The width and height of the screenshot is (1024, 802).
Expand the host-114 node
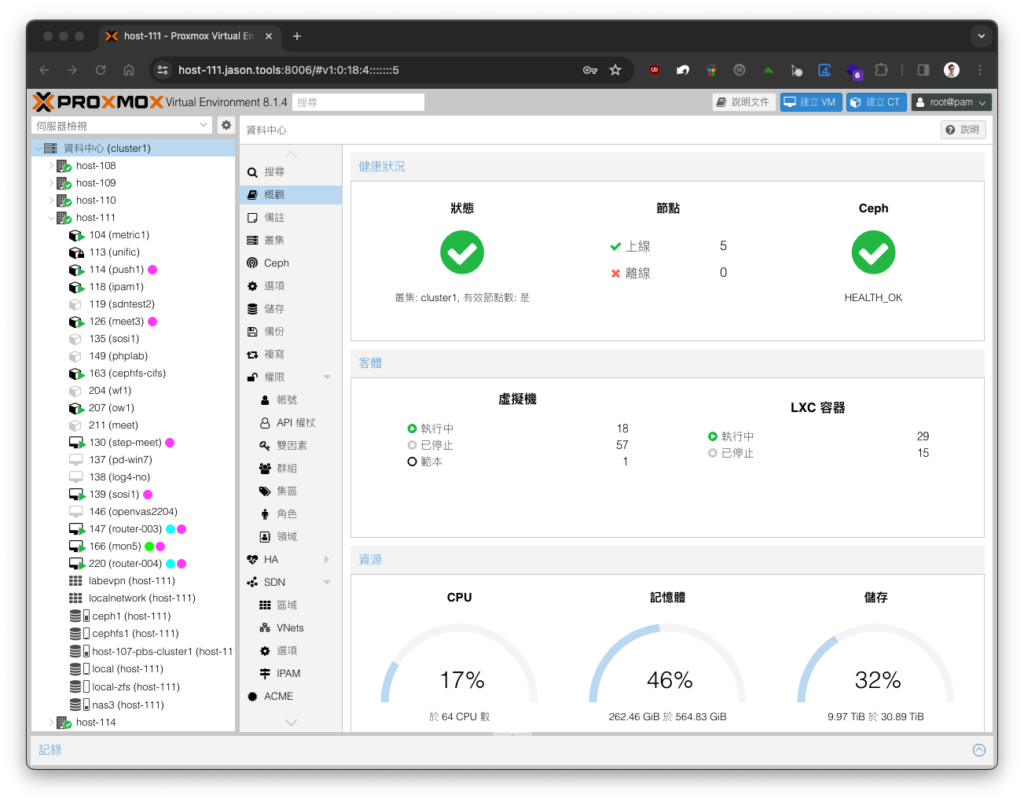[51, 722]
